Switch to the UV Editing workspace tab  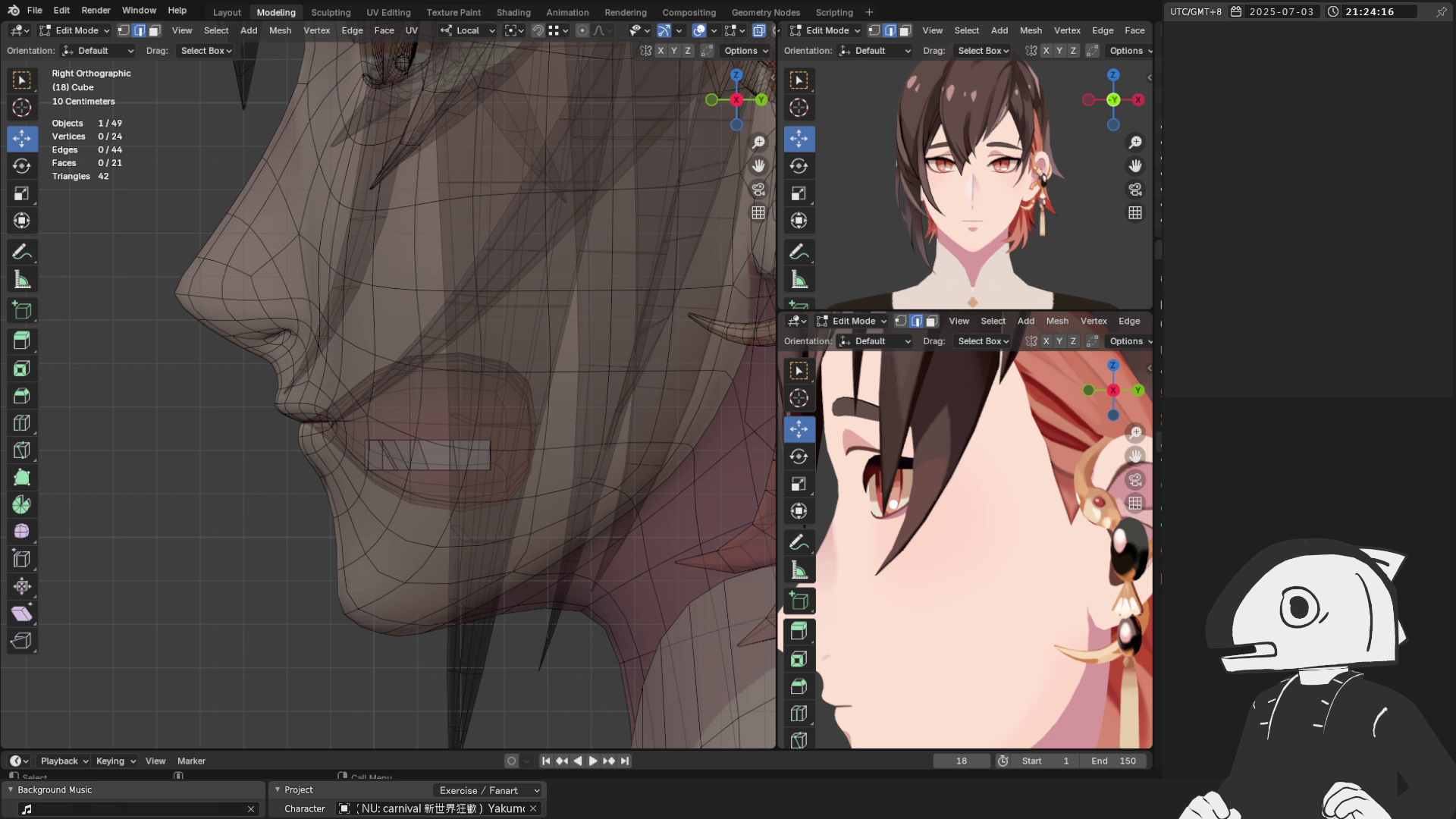[x=388, y=12]
